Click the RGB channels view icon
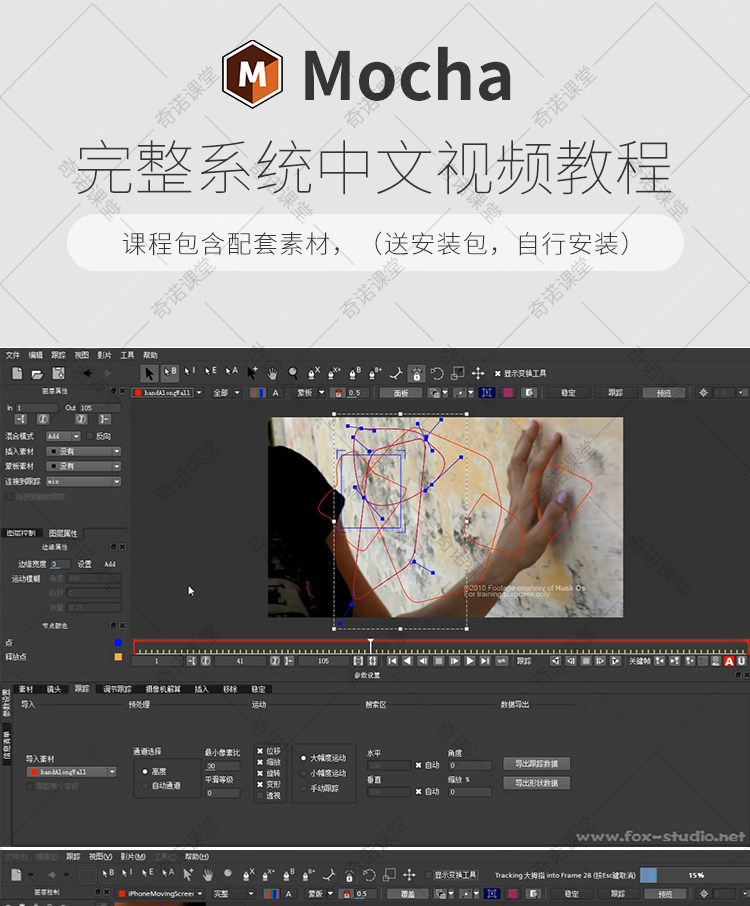 click(x=258, y=393)
